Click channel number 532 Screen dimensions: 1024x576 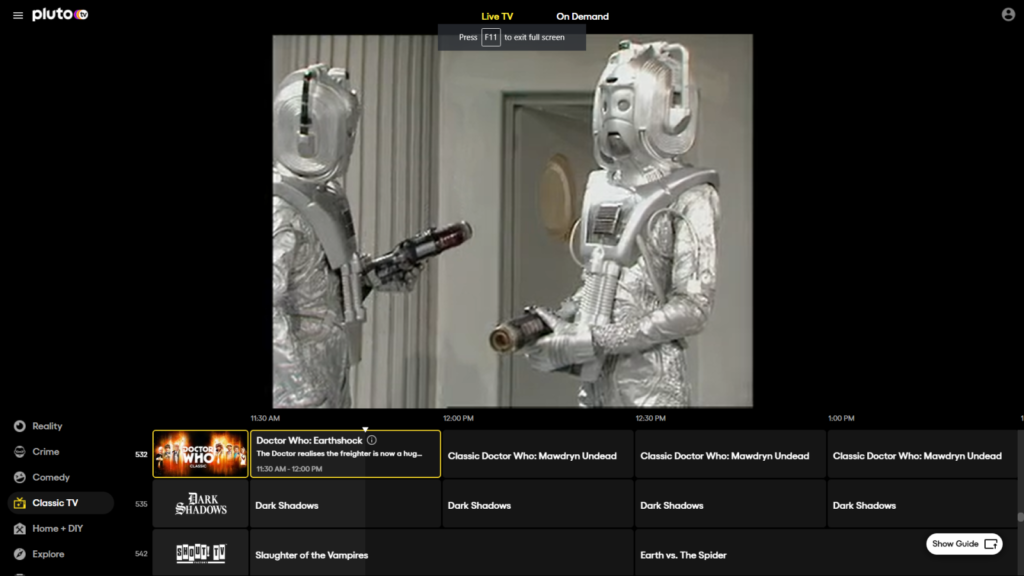click(x=141, y=455)
